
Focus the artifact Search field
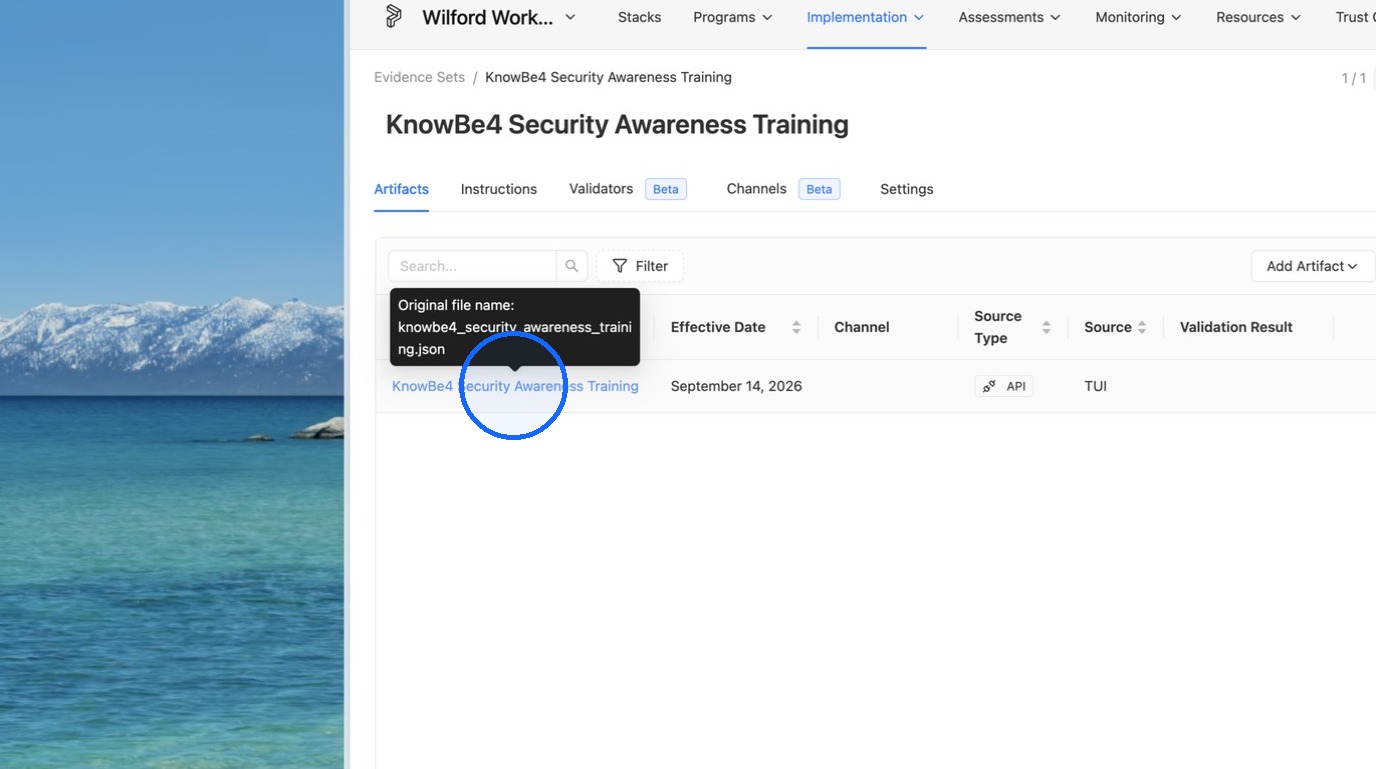472,266
